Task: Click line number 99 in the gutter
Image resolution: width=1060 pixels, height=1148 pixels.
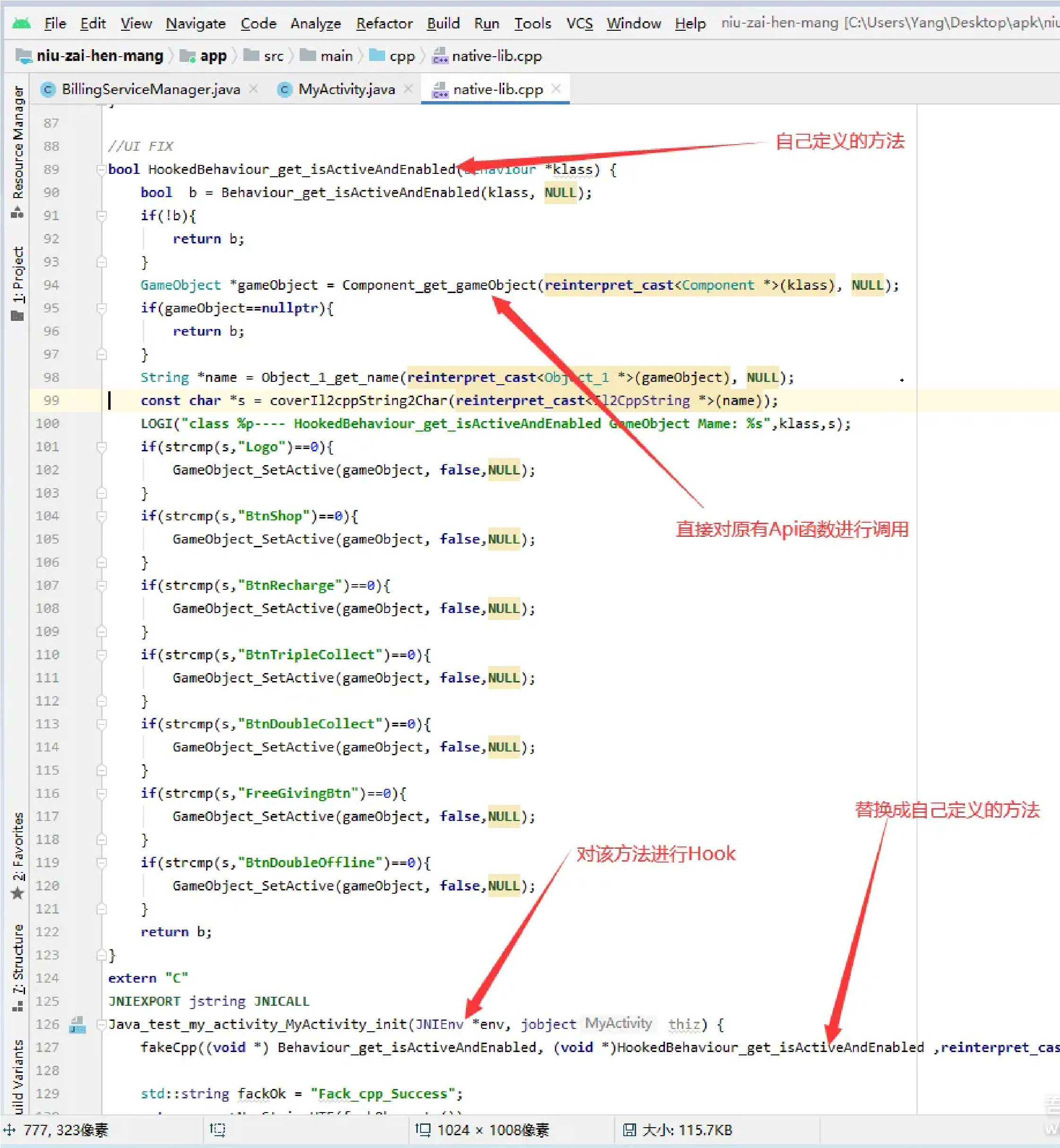Action: pyautogui.click(x=51, y=400)
